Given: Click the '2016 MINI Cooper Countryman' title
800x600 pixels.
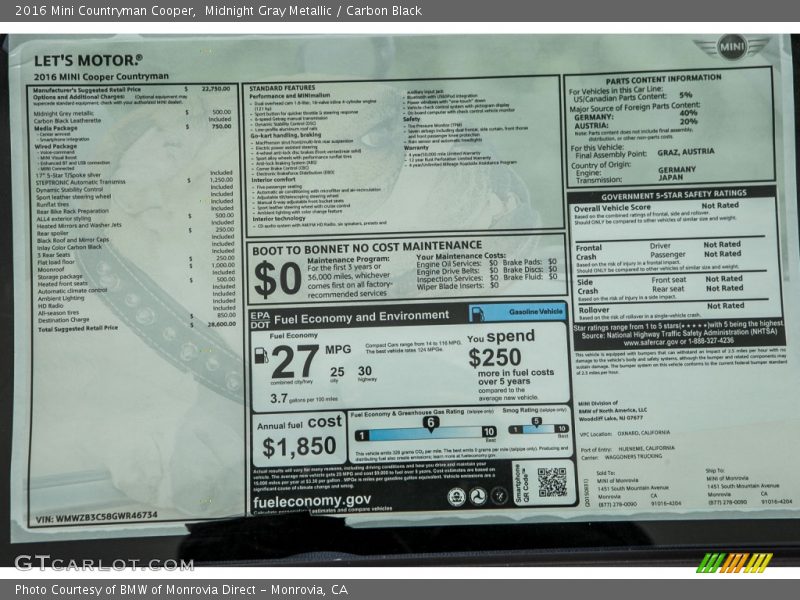Looking at the screenshot, I should coord(101,77).
